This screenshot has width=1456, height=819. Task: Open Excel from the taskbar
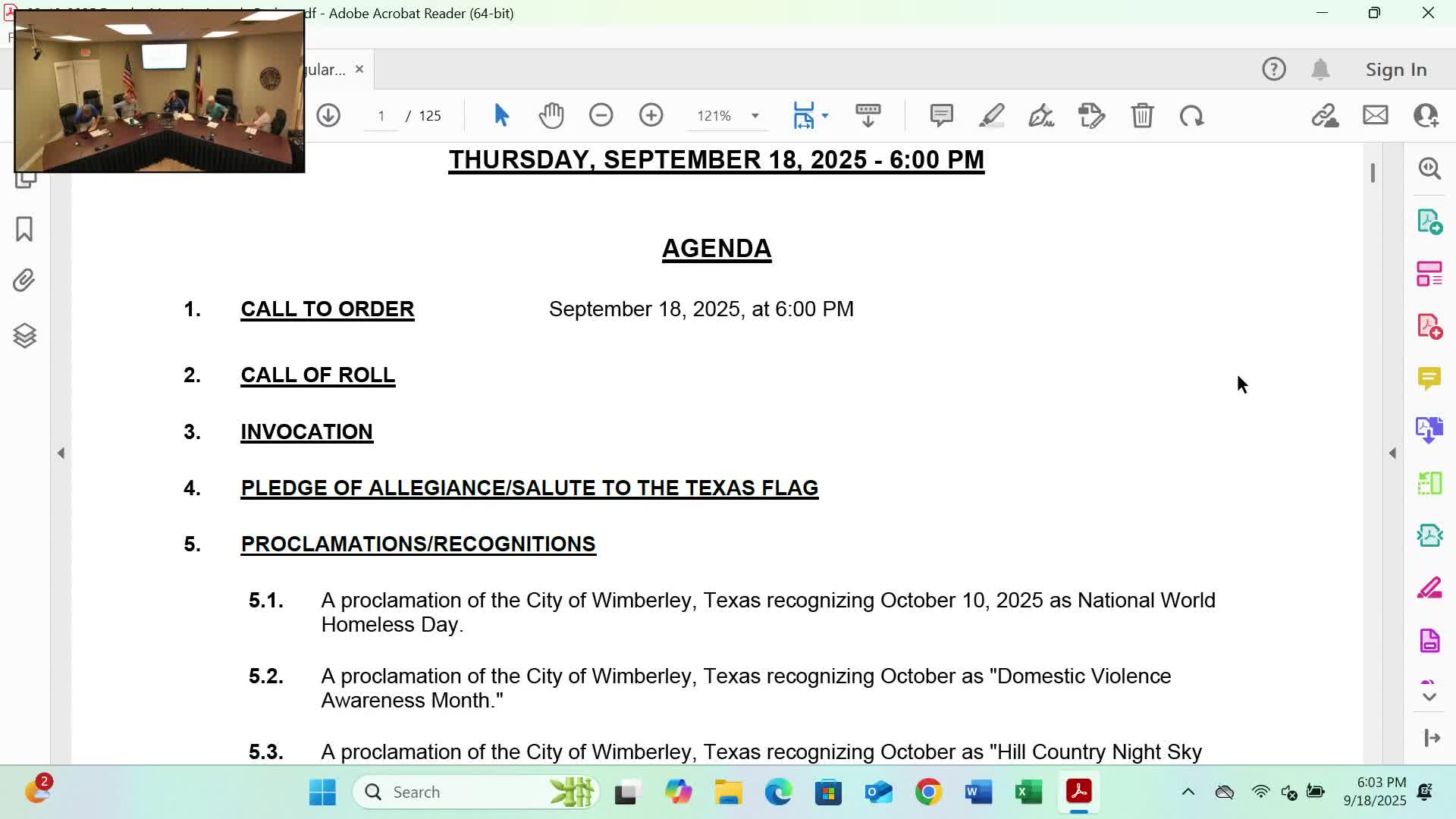[x=1028, y=792]
